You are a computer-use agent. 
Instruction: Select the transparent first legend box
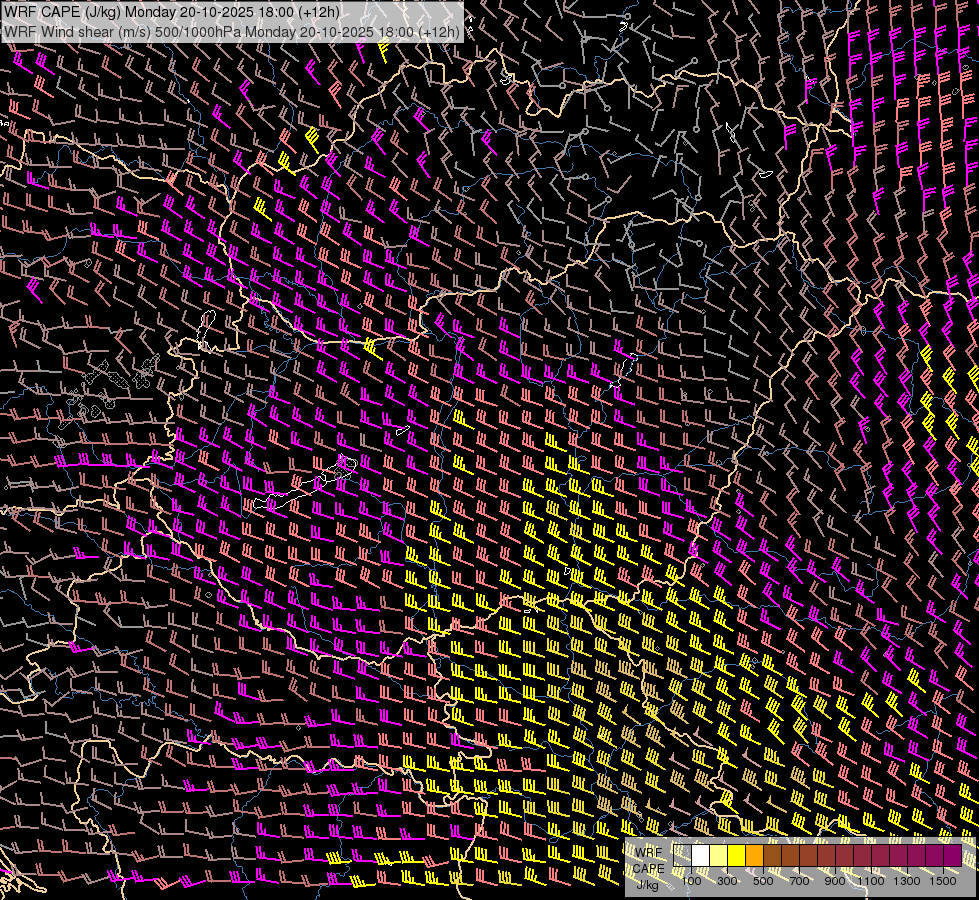682,855
